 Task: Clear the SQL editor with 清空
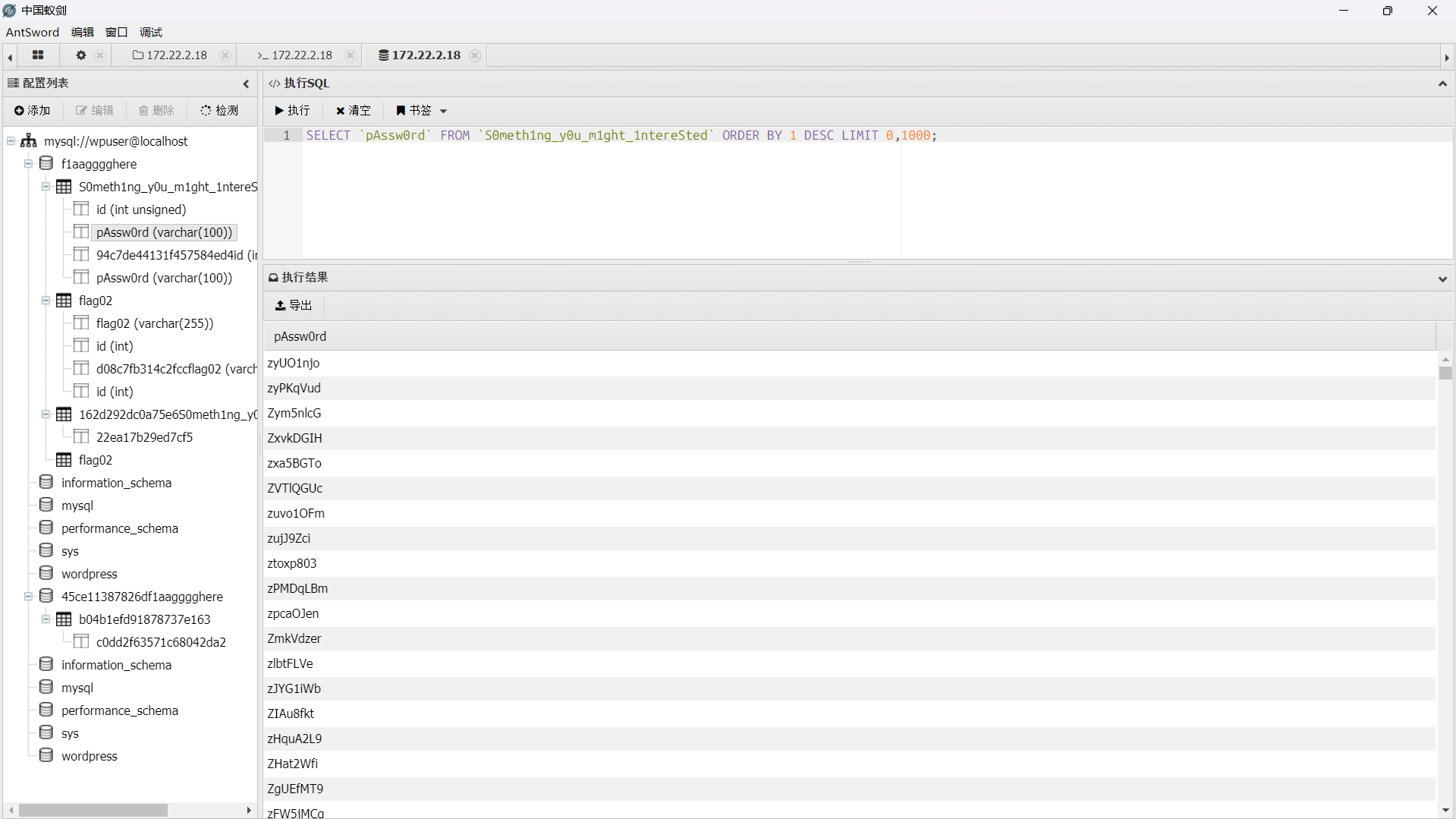click(x=354, y=111)
